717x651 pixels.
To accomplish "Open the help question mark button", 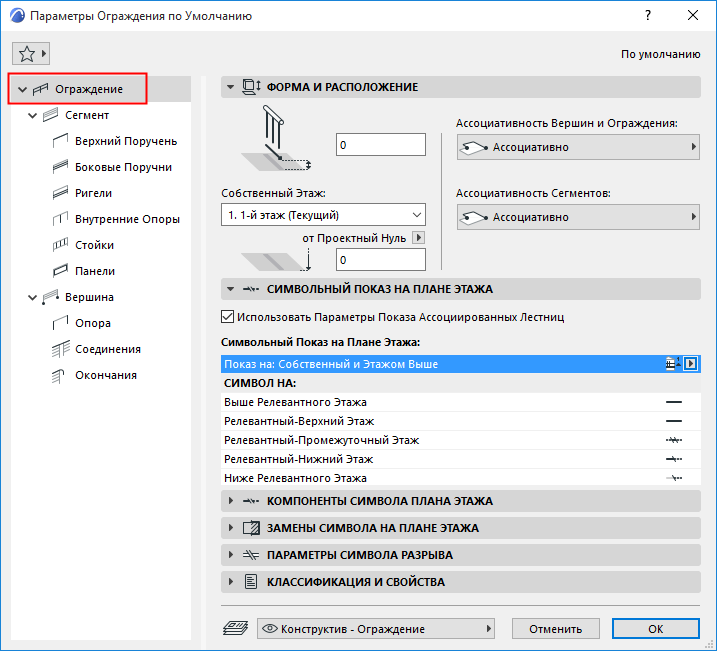I will point(647,15).
